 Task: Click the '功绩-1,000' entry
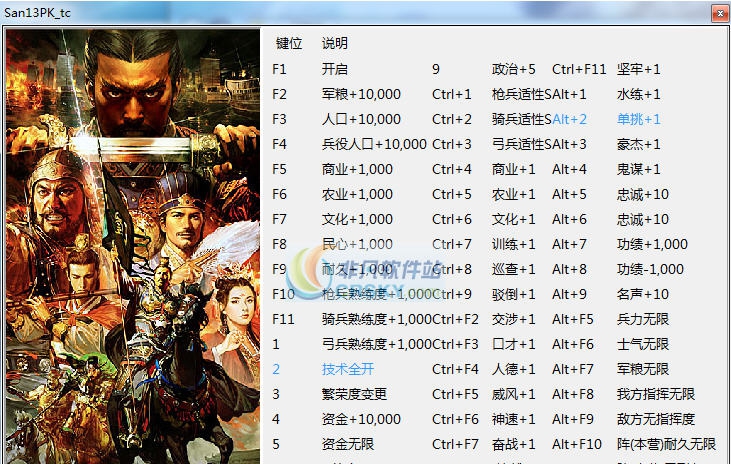(650, 270)
